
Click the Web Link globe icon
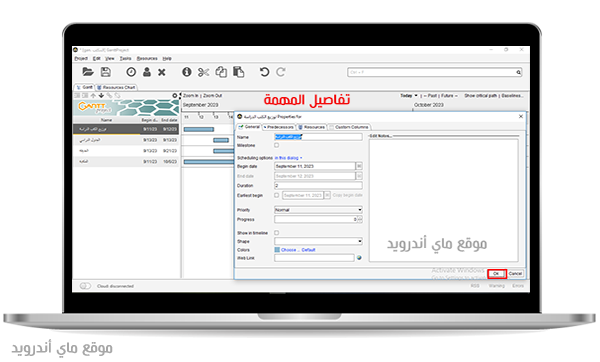(x=359, y=258)
